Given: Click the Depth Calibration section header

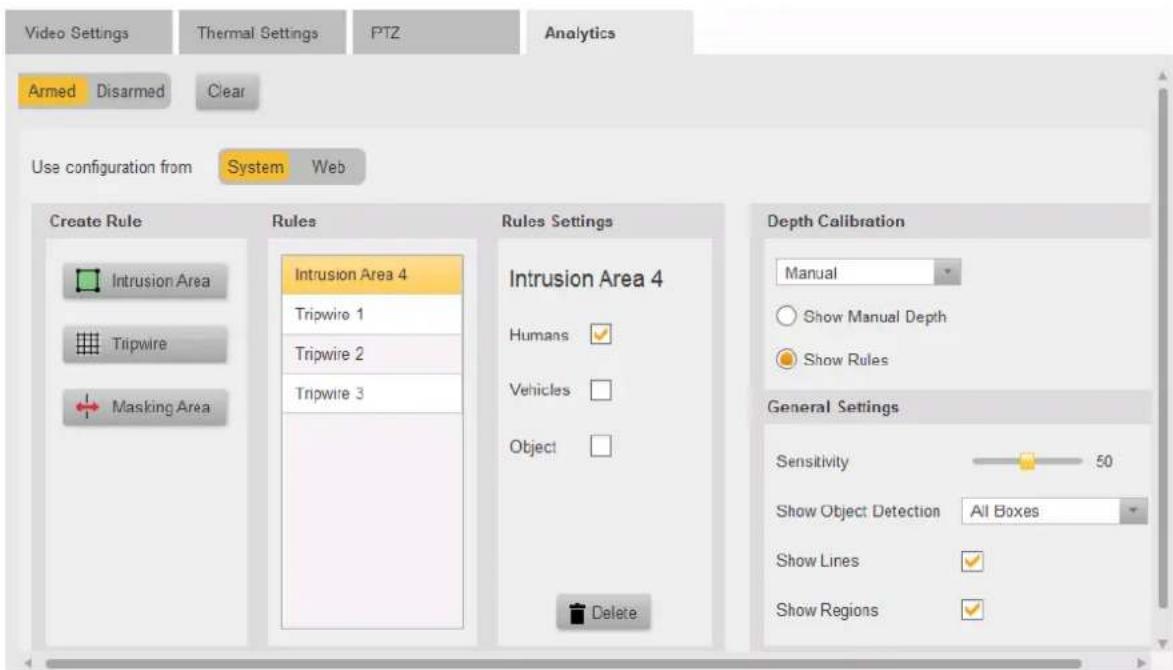Looking at the screenshot, I should click(836, 221).
